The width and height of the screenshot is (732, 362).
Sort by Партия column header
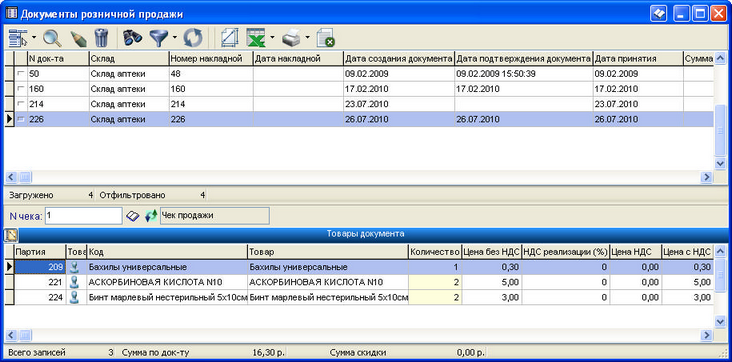coord(40,252)
